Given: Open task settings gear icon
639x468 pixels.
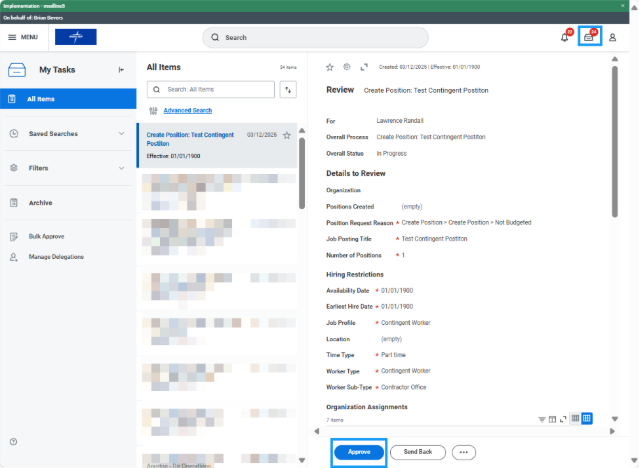Looking at the screenshot, I should pyautogui.click(x=347, y=67).
